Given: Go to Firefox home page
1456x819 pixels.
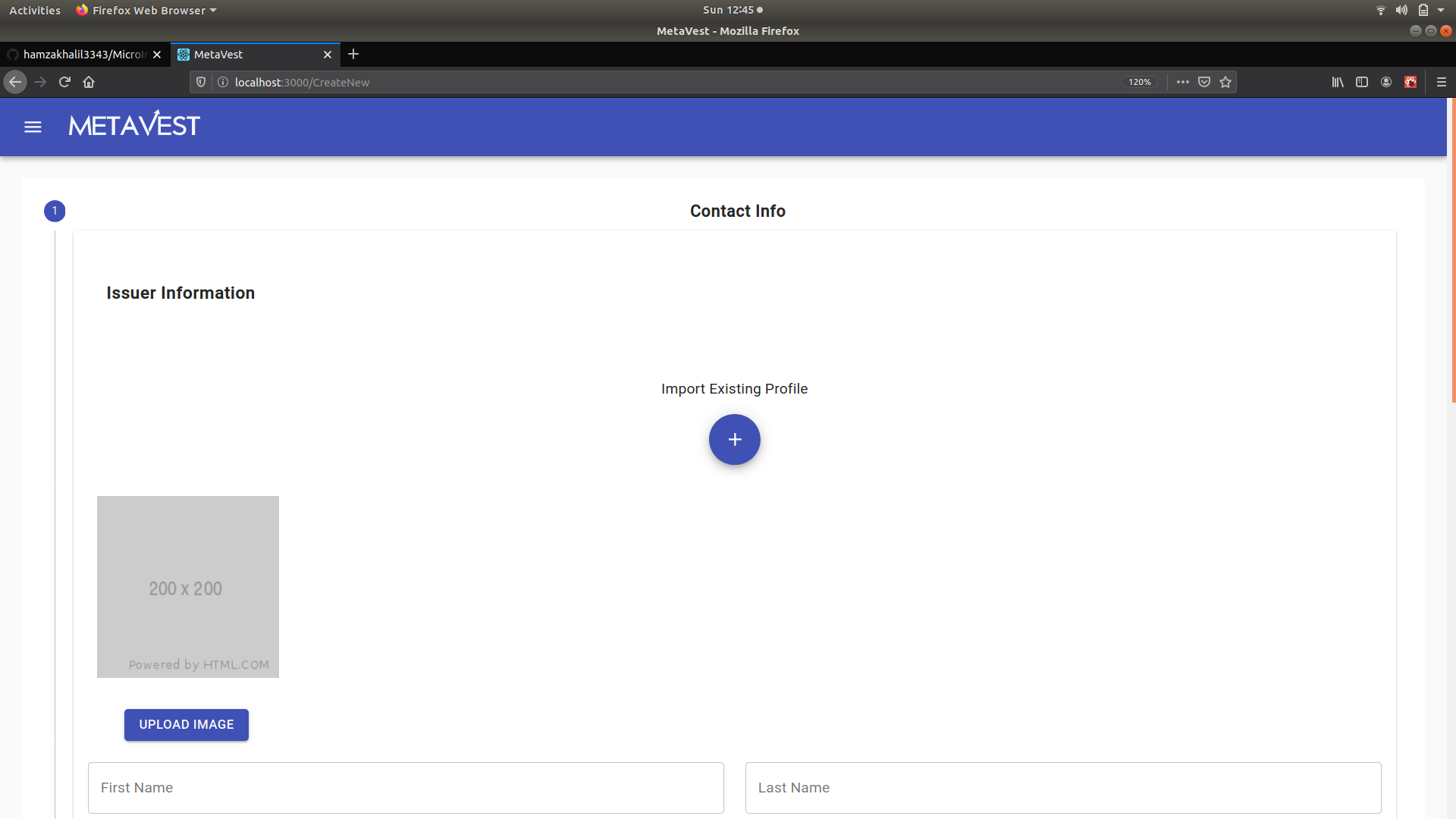Looking at the screenshot, I should point(89,82).
